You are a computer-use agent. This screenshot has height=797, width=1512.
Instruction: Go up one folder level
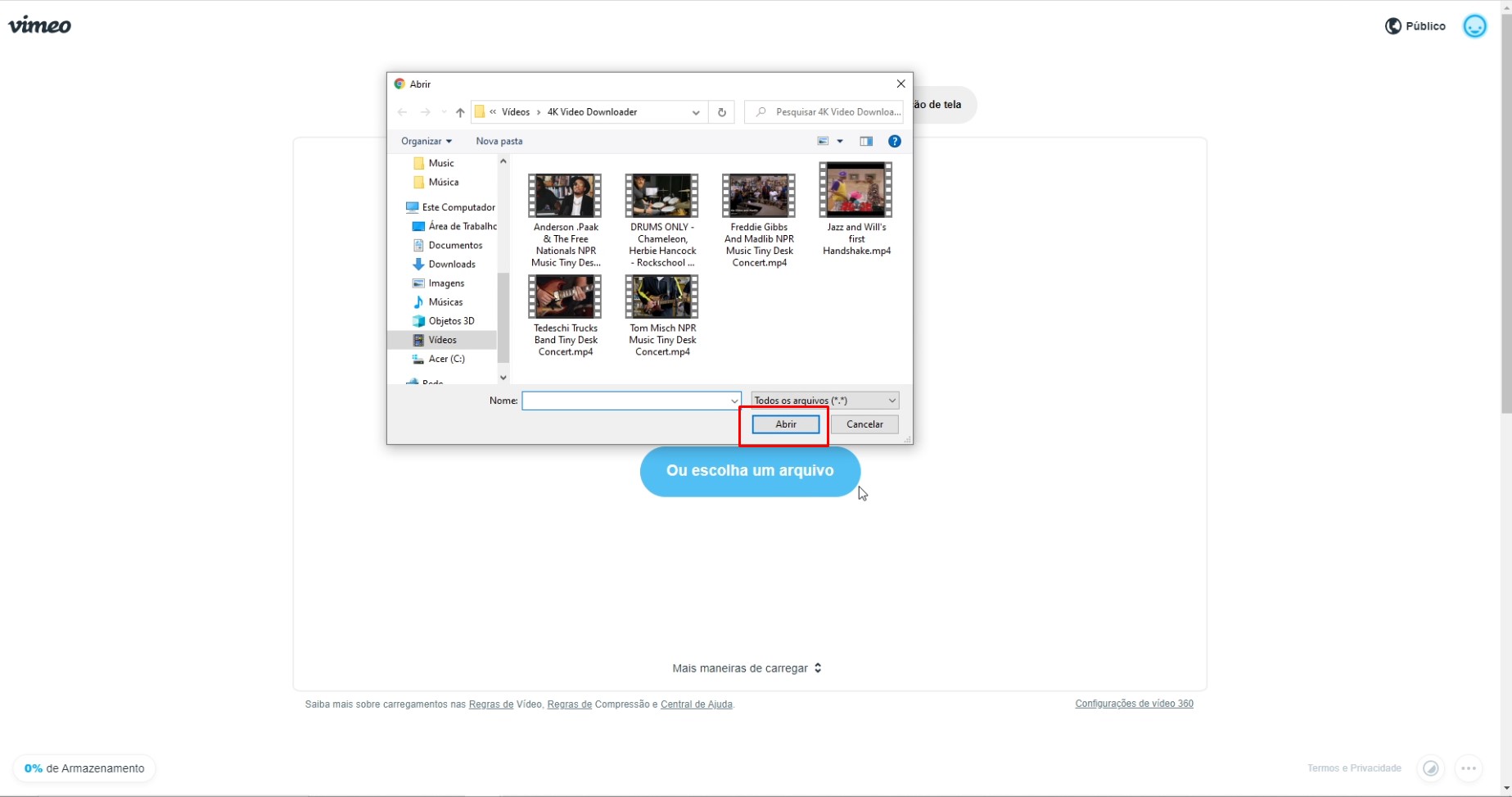[460, 112]
